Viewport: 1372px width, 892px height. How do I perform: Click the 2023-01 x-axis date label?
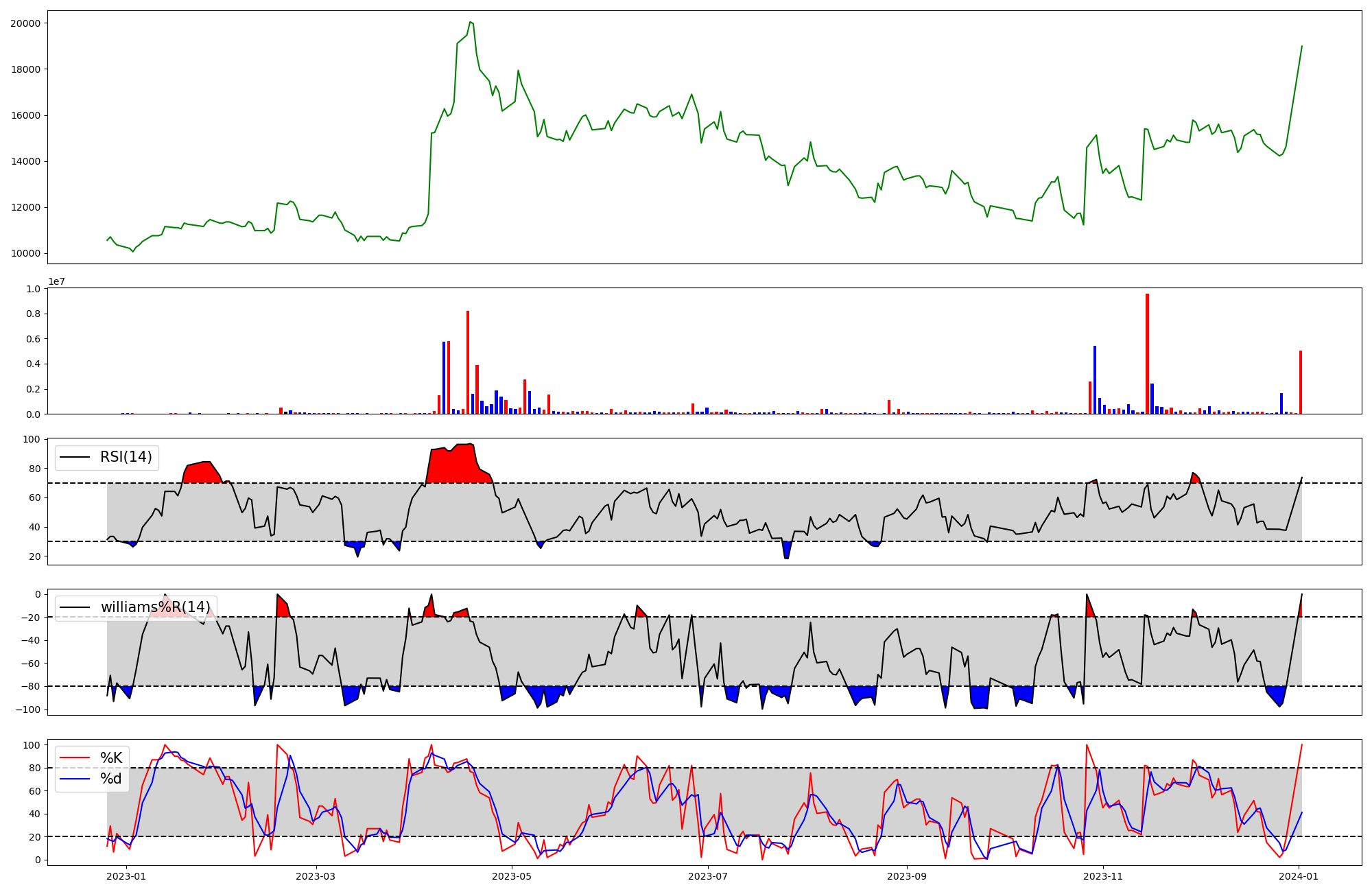[x=126, y=876]
